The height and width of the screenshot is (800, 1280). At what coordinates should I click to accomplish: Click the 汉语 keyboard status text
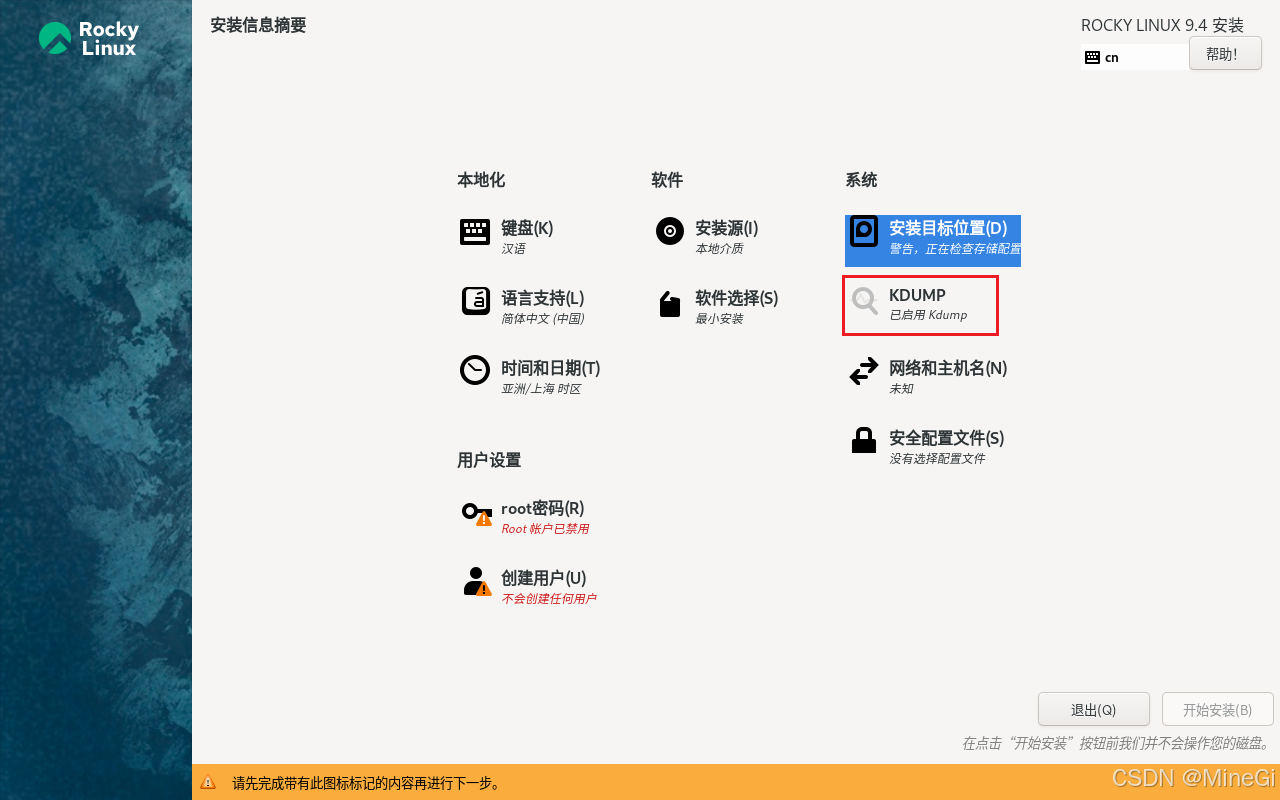coord(513,249)
